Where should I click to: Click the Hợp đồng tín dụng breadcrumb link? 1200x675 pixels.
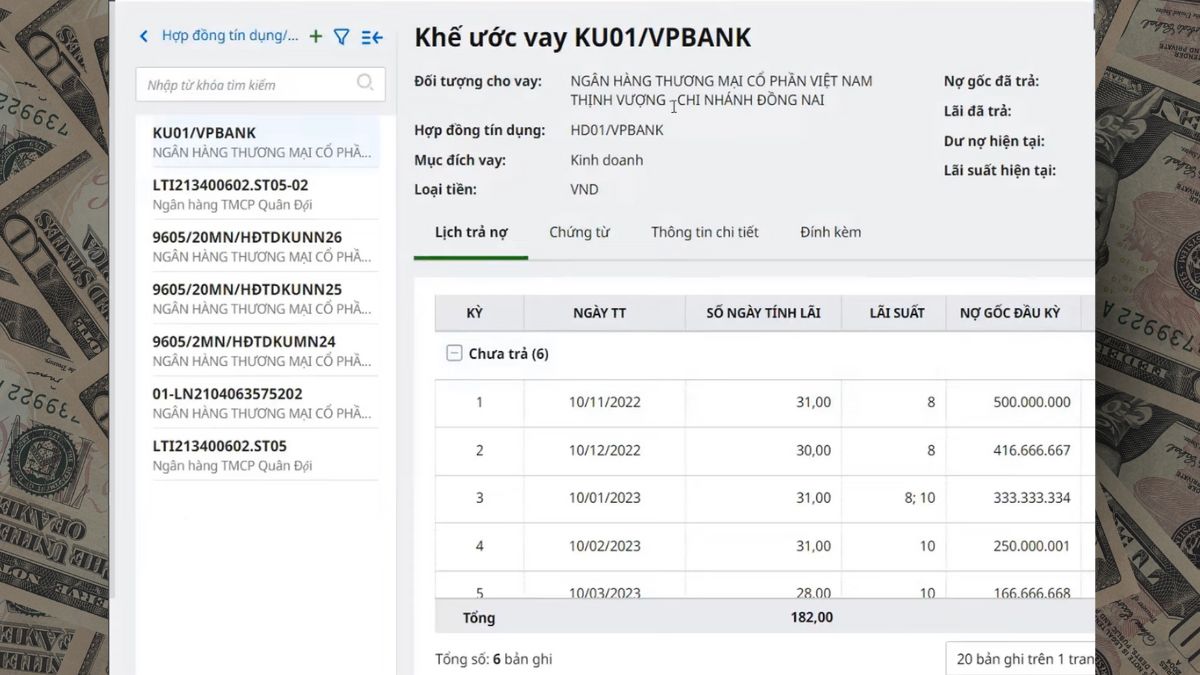click(230, 37)
